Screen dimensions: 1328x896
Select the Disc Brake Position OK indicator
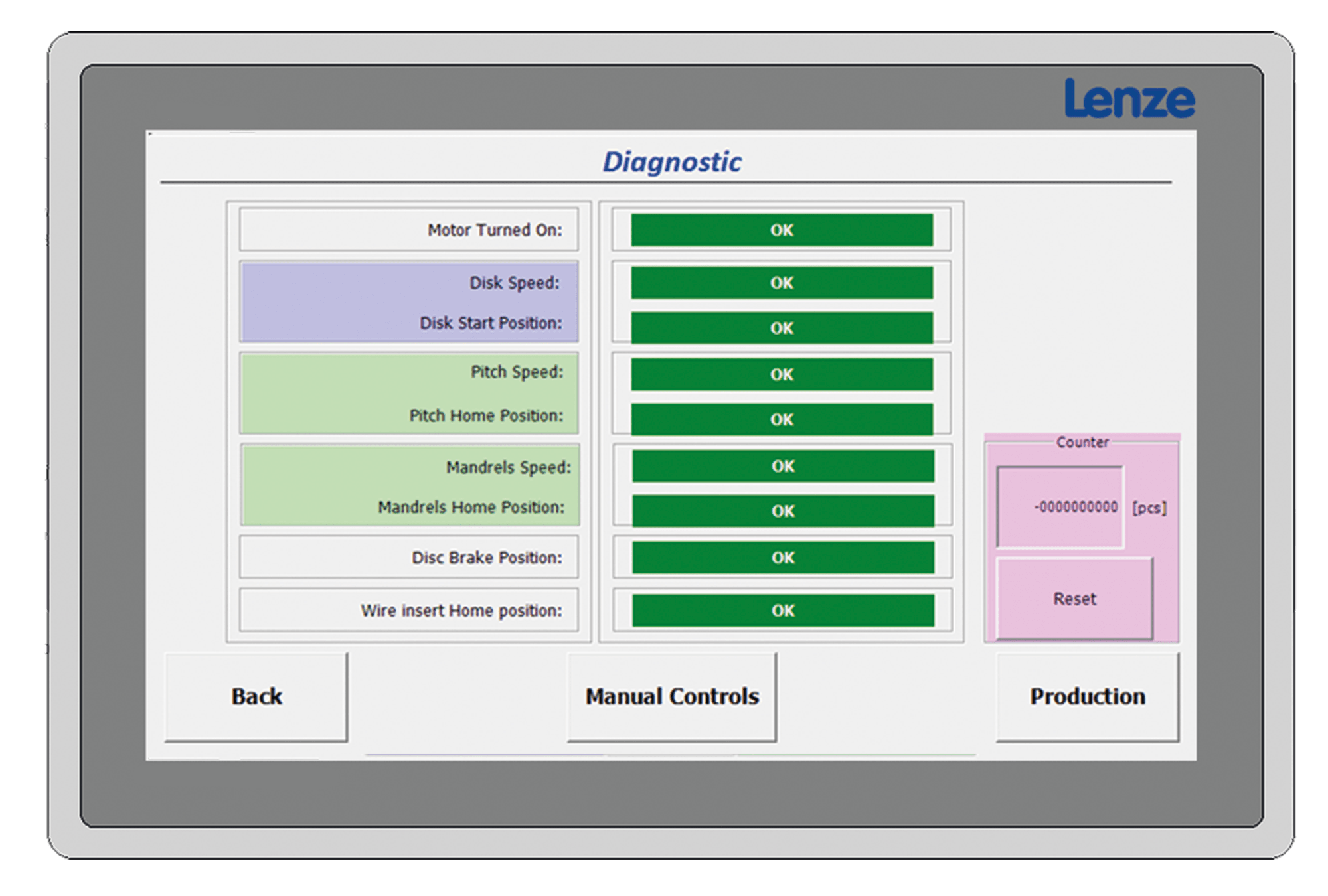[783, 558]
